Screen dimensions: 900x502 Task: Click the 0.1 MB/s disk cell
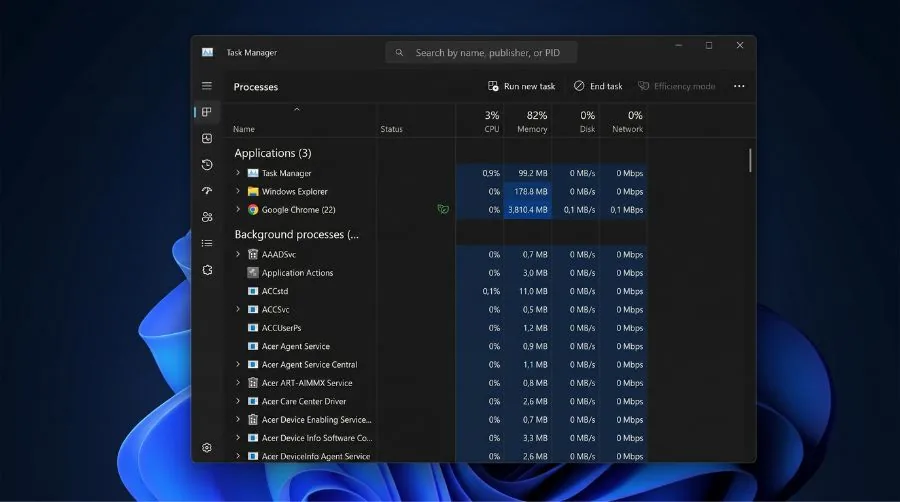pos(576,210)
